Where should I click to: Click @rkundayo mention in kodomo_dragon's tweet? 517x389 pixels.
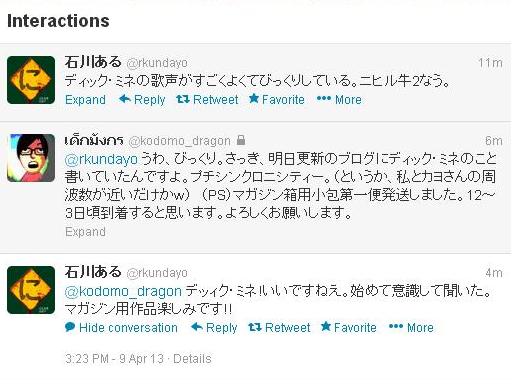101,159
